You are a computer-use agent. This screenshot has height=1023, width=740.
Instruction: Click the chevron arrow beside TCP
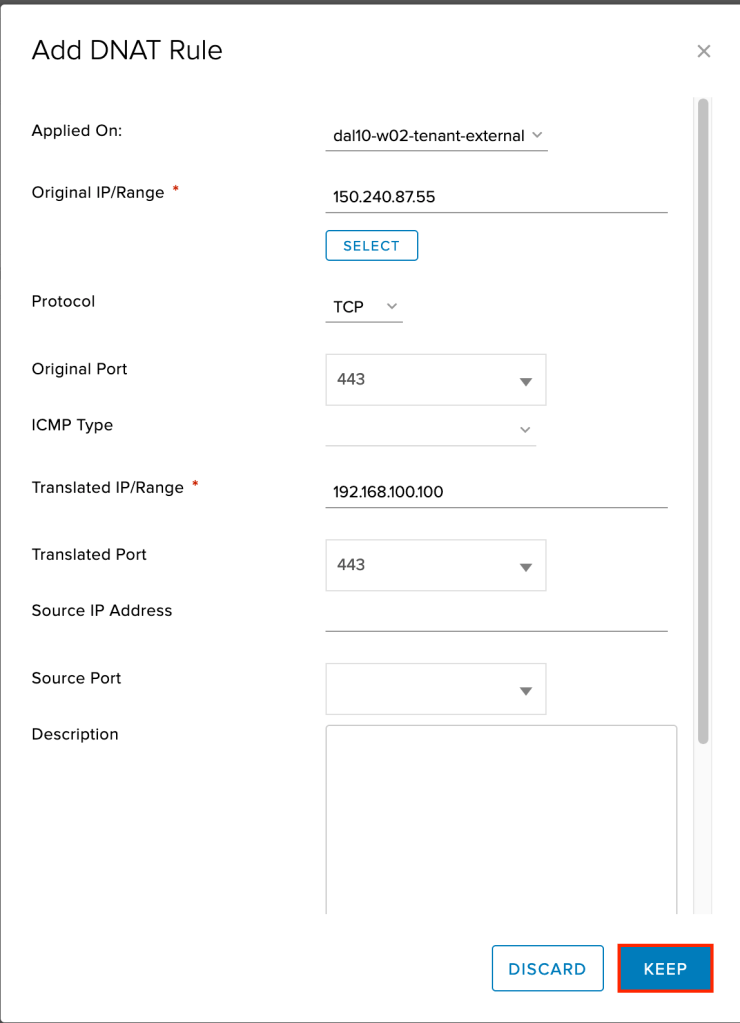click(x=391, y=307)
